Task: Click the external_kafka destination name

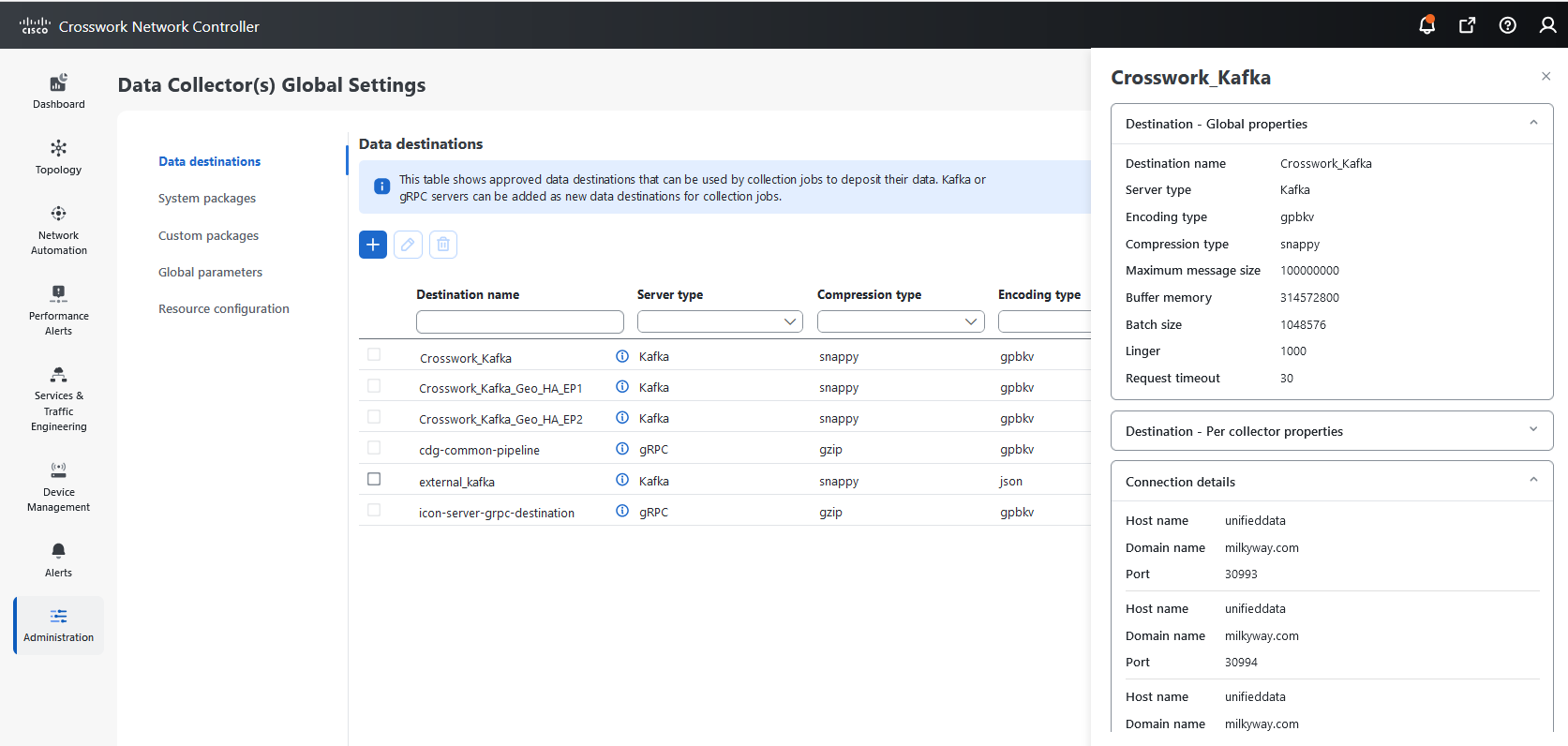Action: tap(456, 482)
